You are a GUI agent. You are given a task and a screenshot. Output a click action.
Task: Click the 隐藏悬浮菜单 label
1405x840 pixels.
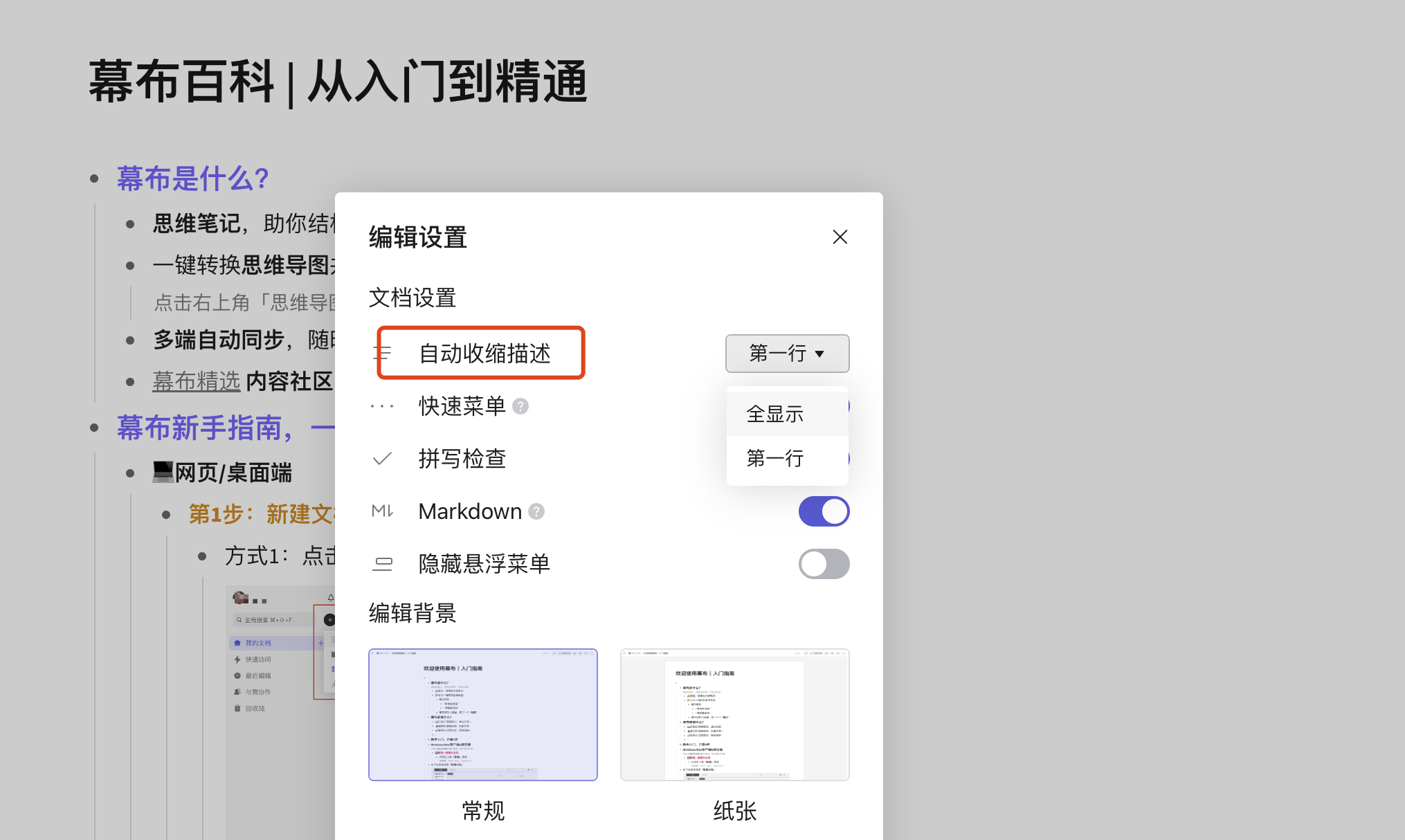point(484,564)
